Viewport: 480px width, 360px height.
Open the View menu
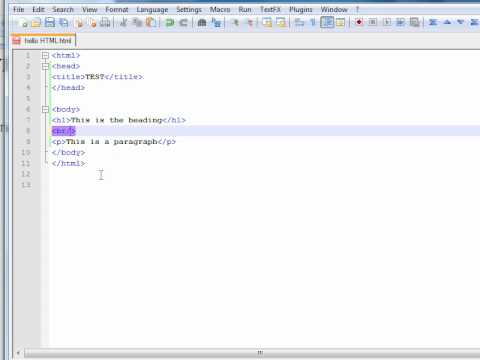90,9
